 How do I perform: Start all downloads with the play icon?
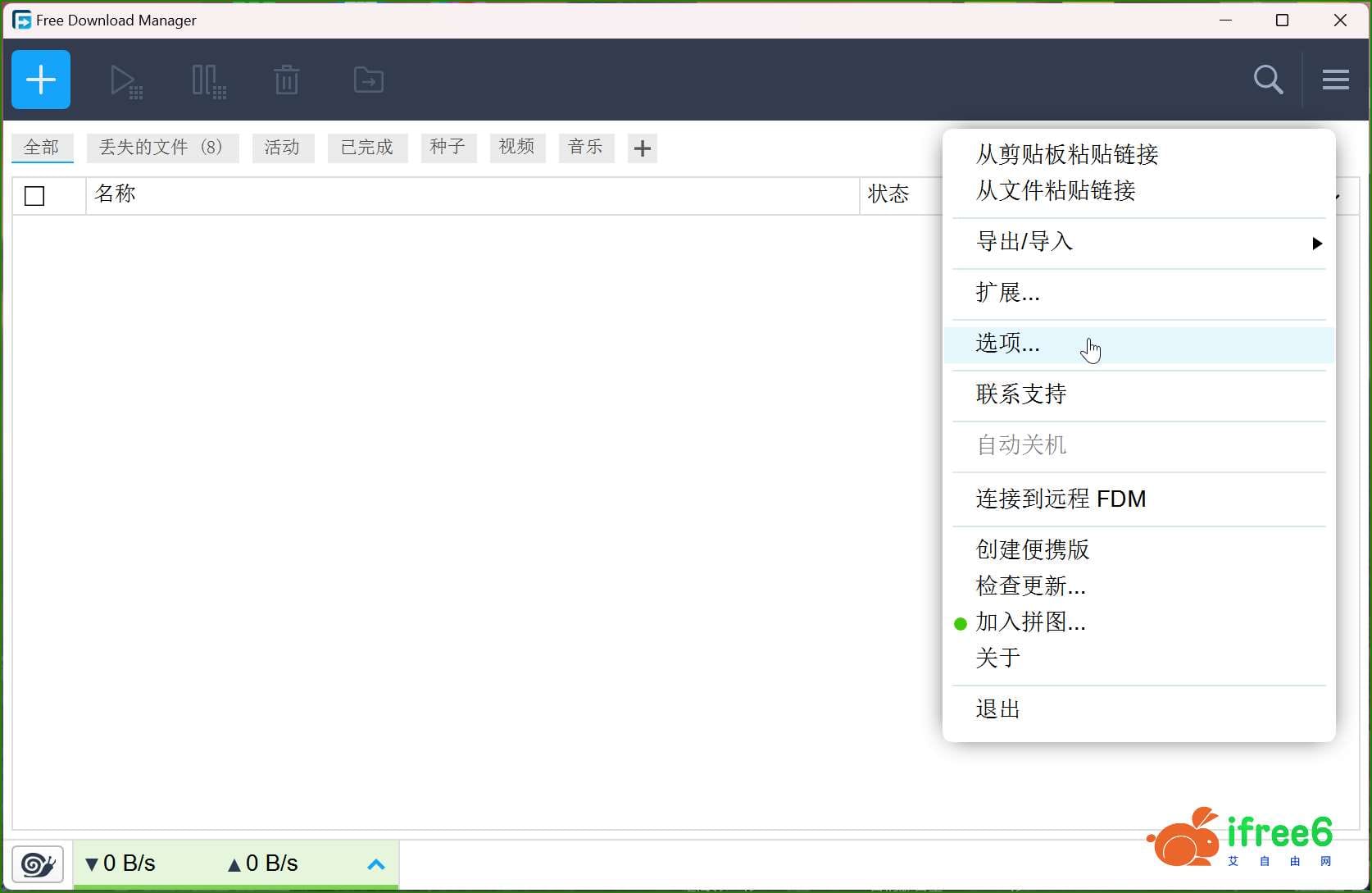point(125,81)
